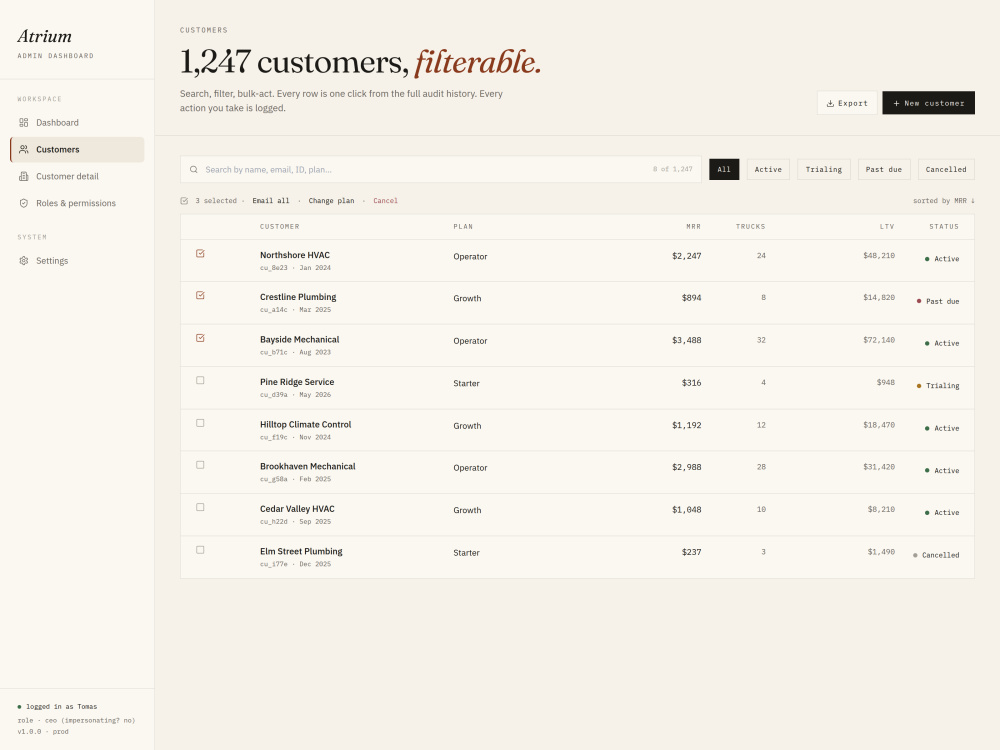
Task: Open Settings in the System section
Action: click(77, 261)
